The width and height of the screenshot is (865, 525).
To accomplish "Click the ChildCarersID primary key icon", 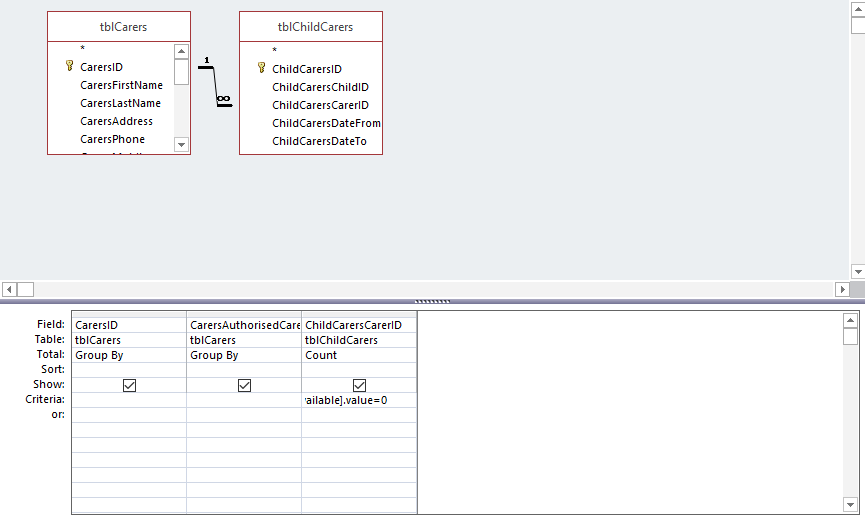I will pyautogui.click(x=261, y=68).
